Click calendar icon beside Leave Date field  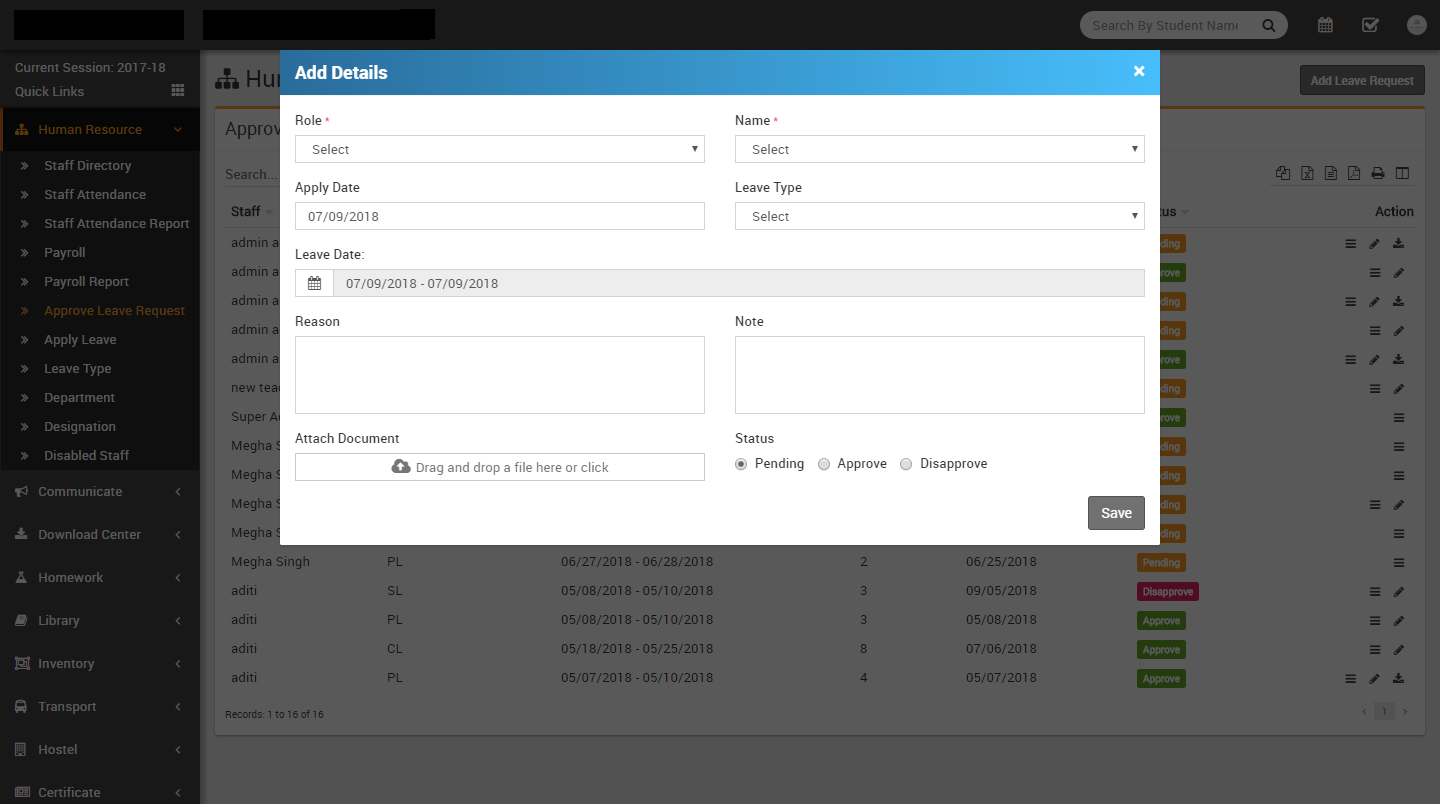click(314, 283)
